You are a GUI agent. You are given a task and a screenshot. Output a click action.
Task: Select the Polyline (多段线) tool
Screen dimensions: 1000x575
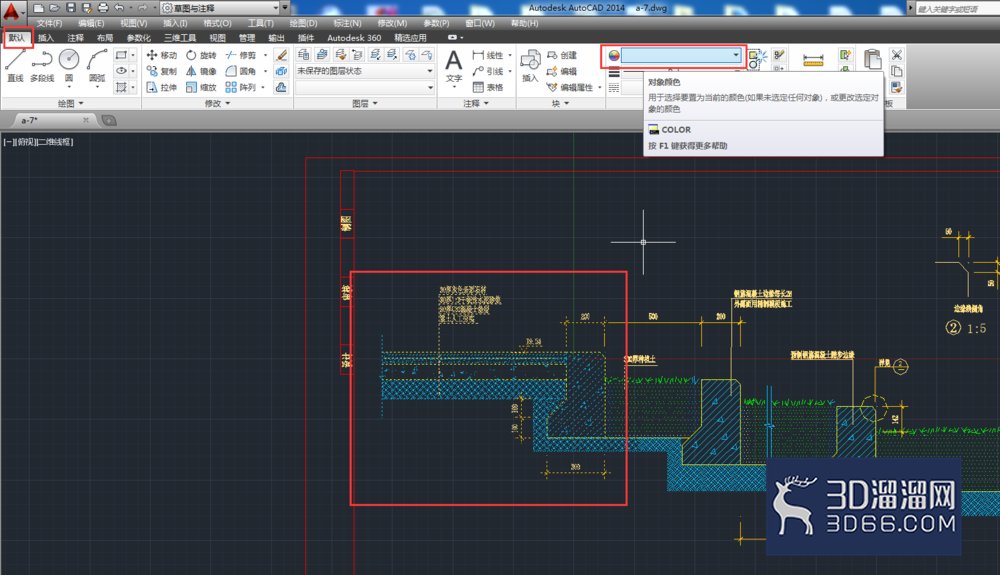42,65
